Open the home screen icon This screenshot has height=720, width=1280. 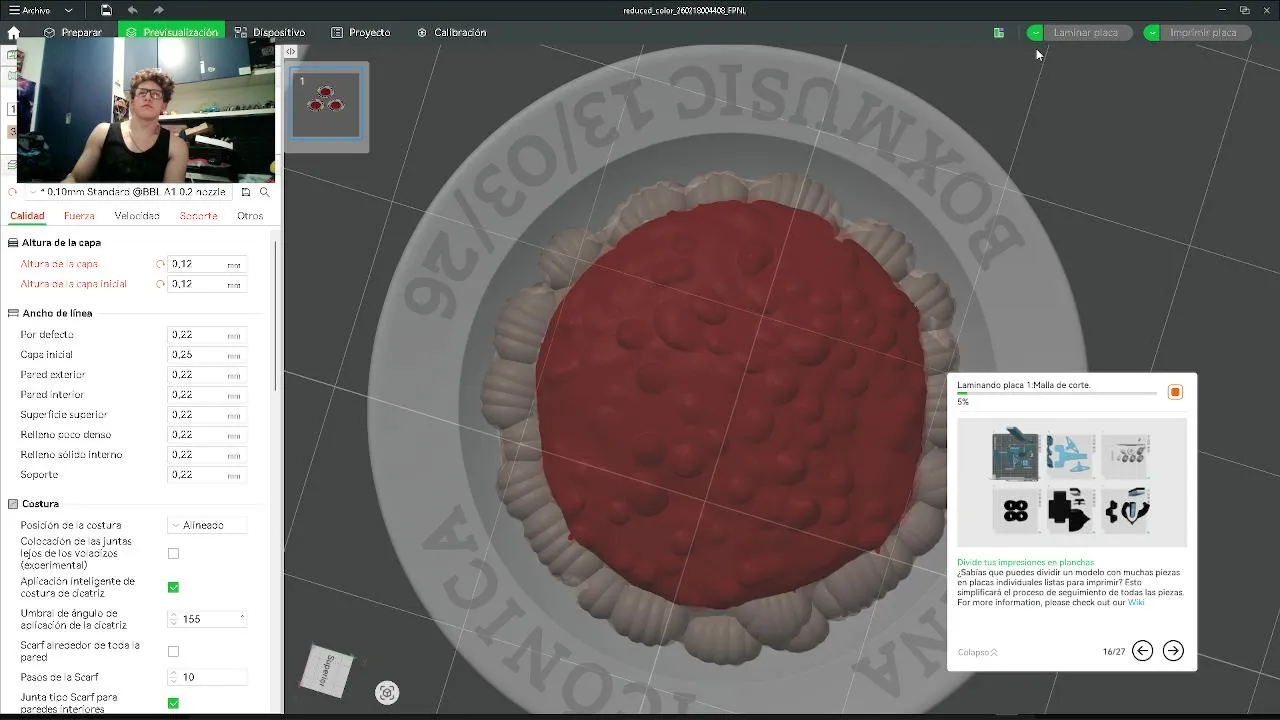coord(13,32)
